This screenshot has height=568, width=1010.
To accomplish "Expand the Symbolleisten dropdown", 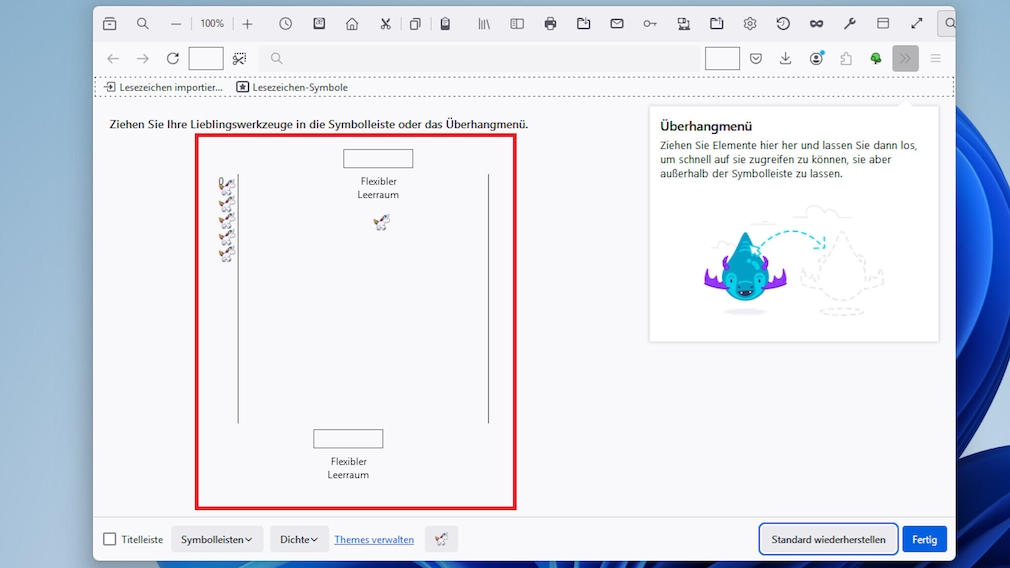I will point(217,539).
